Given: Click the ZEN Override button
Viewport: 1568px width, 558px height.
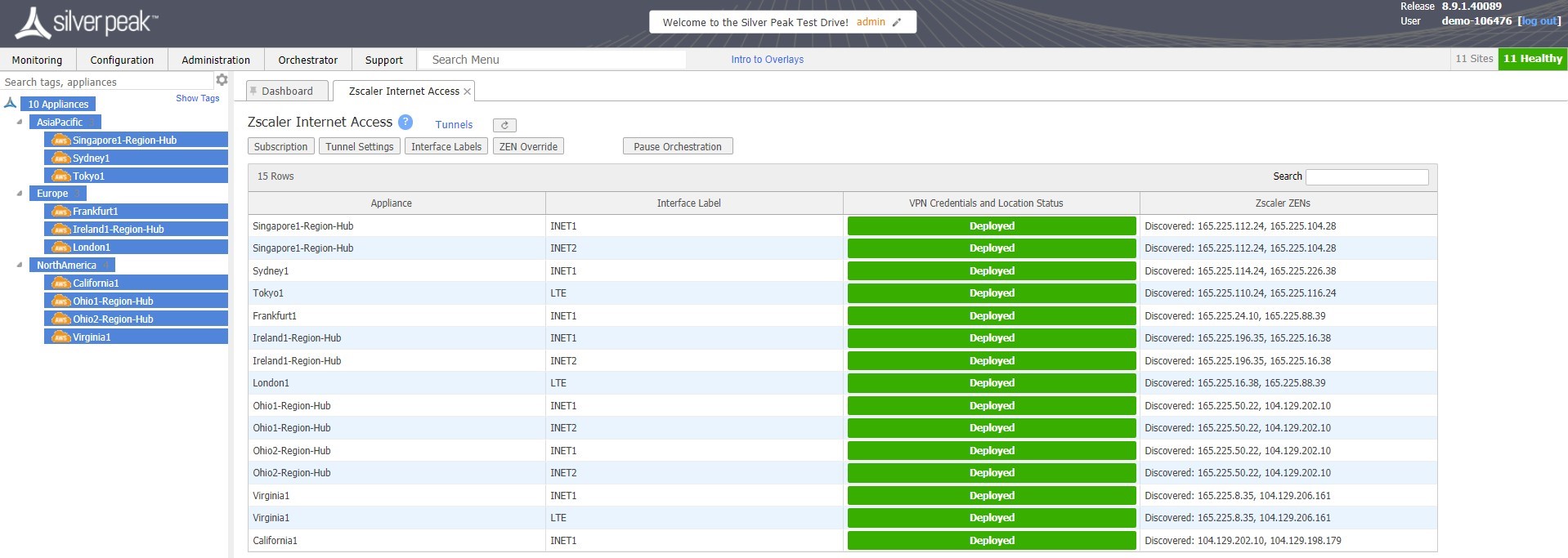Looking at the screenshot, I should [528, 146].
